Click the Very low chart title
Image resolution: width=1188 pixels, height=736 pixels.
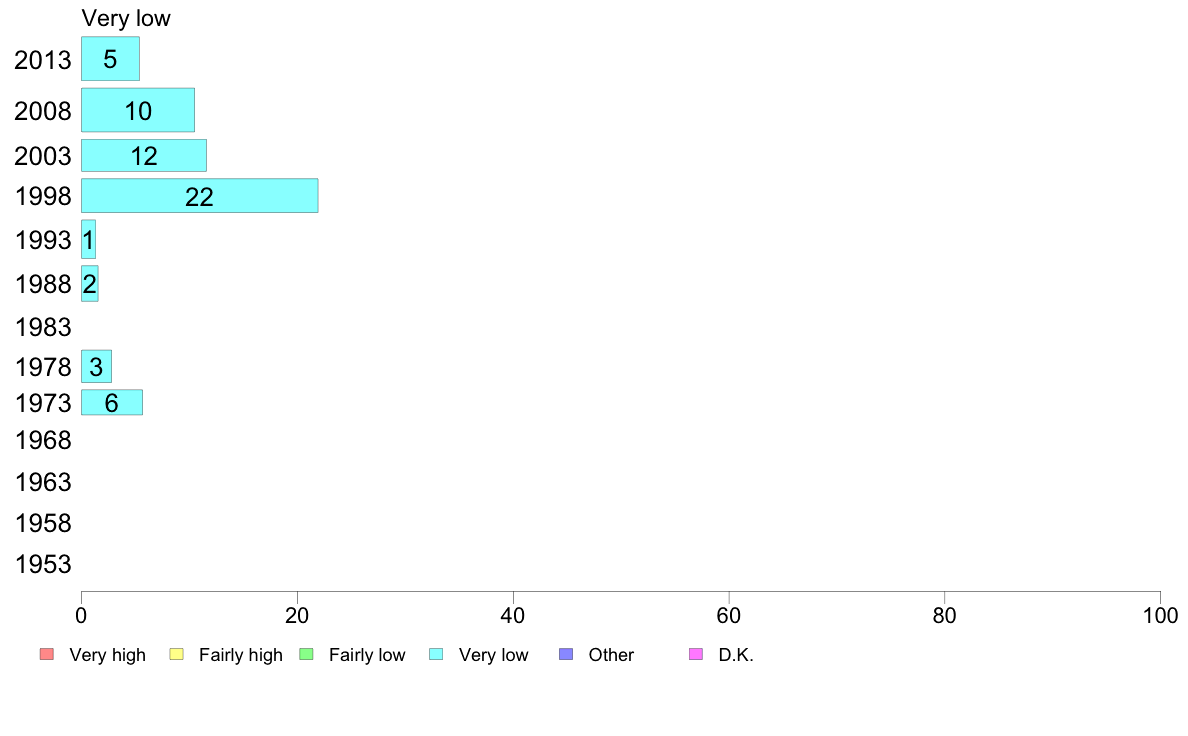pos(126,18)
